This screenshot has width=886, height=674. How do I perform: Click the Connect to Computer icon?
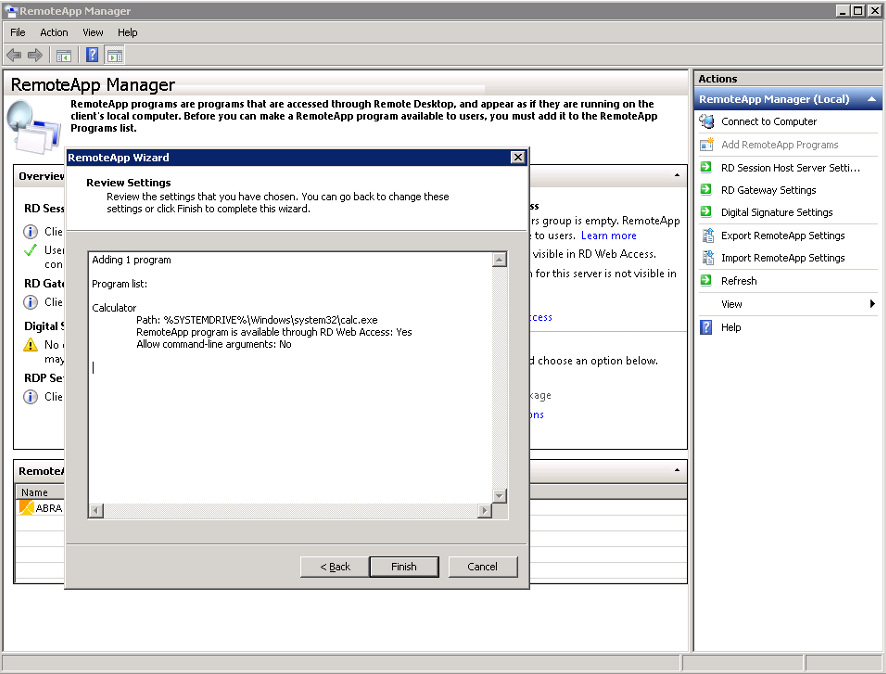pos(707,122)
